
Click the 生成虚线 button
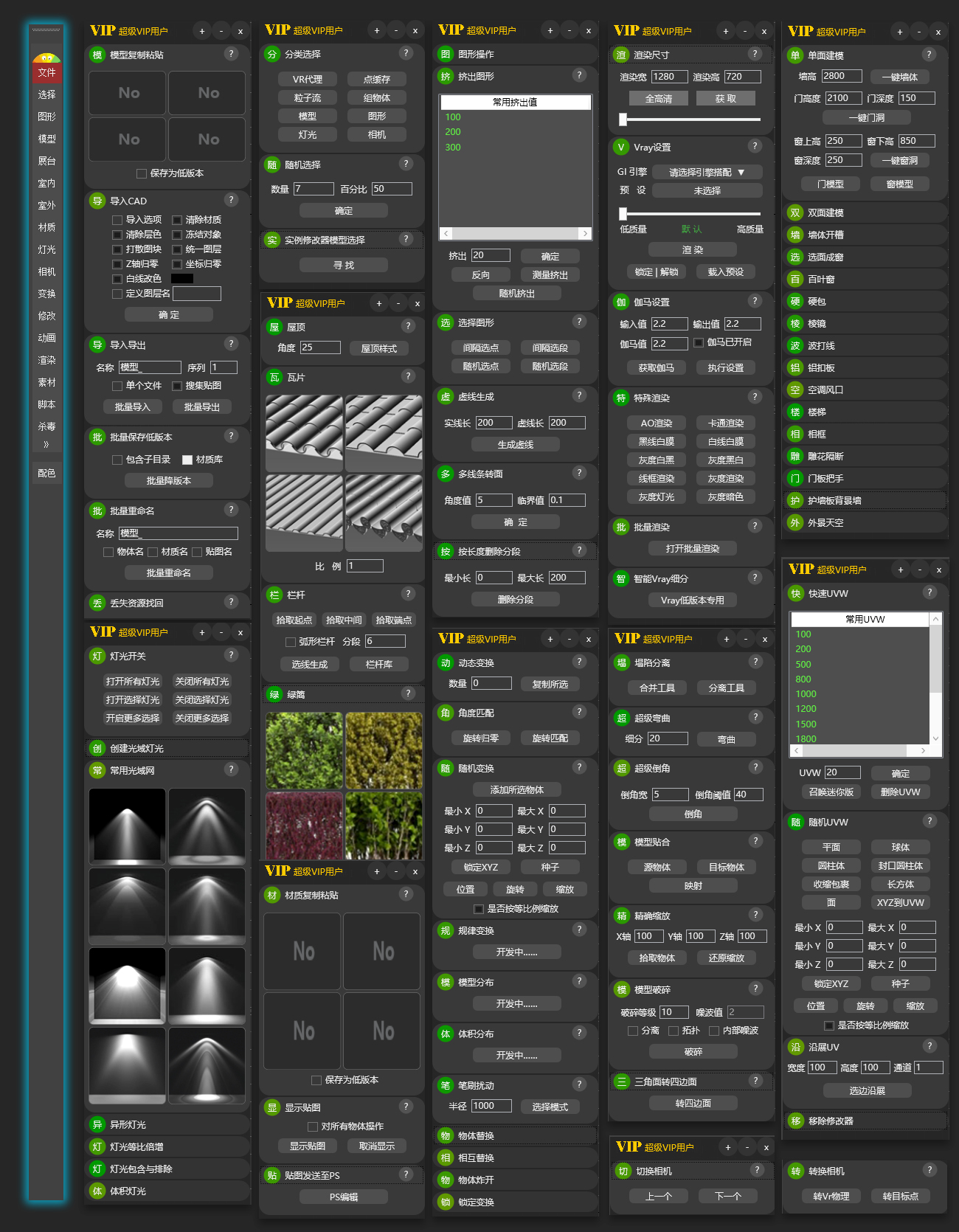[515, 444]
